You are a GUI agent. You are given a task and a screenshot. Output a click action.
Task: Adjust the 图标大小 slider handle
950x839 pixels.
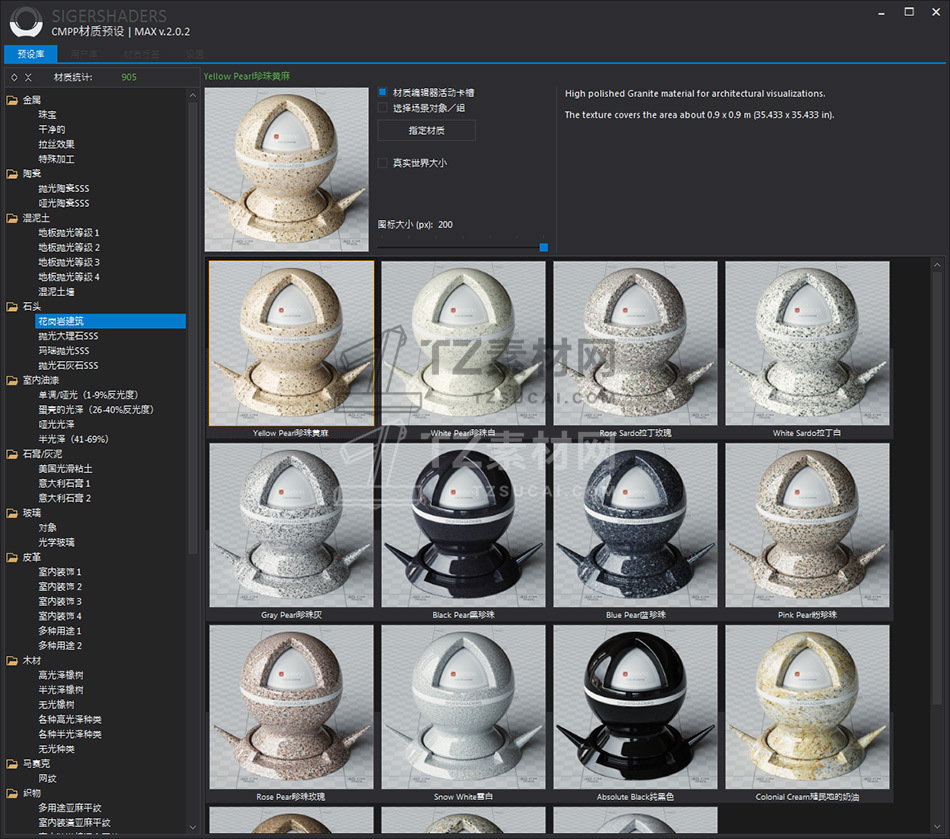coord(543,247)
